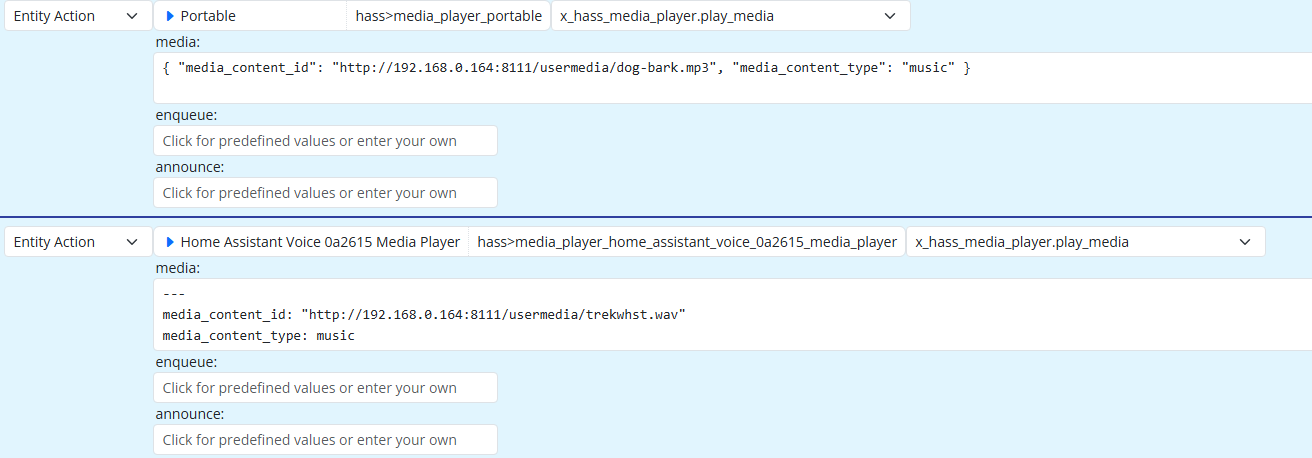Viewport: 1312px width, 458px height.
Task: Focus the announce field under the Portable action
Action: click(325, 193)
